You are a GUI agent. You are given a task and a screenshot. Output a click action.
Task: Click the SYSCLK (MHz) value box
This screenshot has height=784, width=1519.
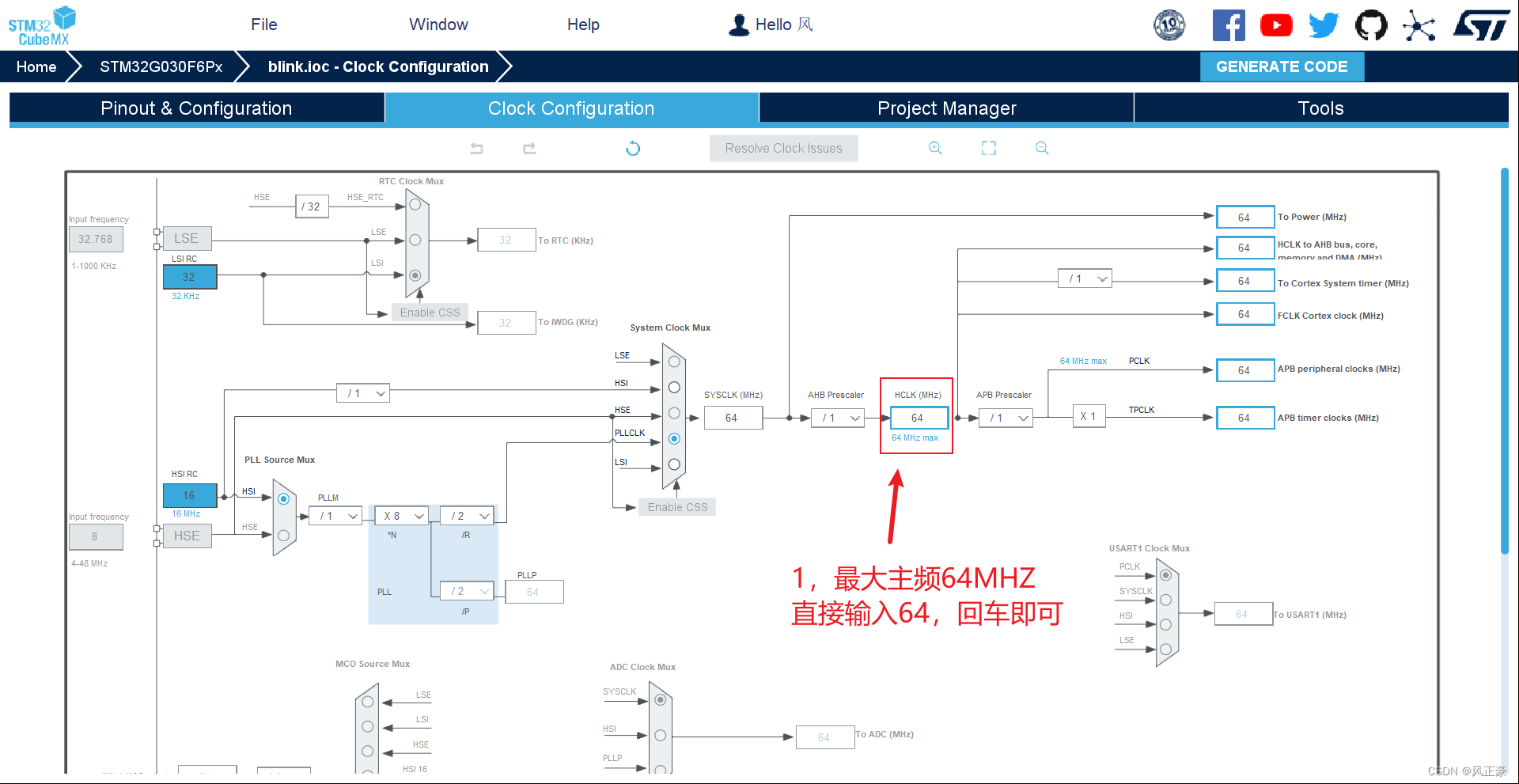point(733,418)
